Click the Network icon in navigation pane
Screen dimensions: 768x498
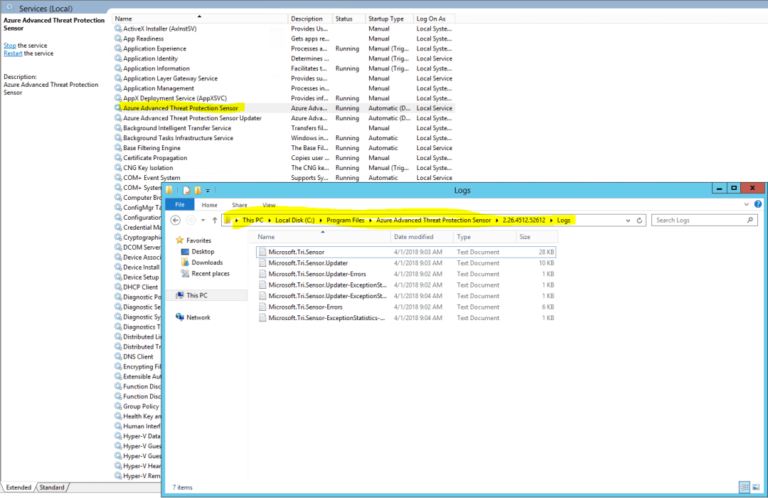179,317
